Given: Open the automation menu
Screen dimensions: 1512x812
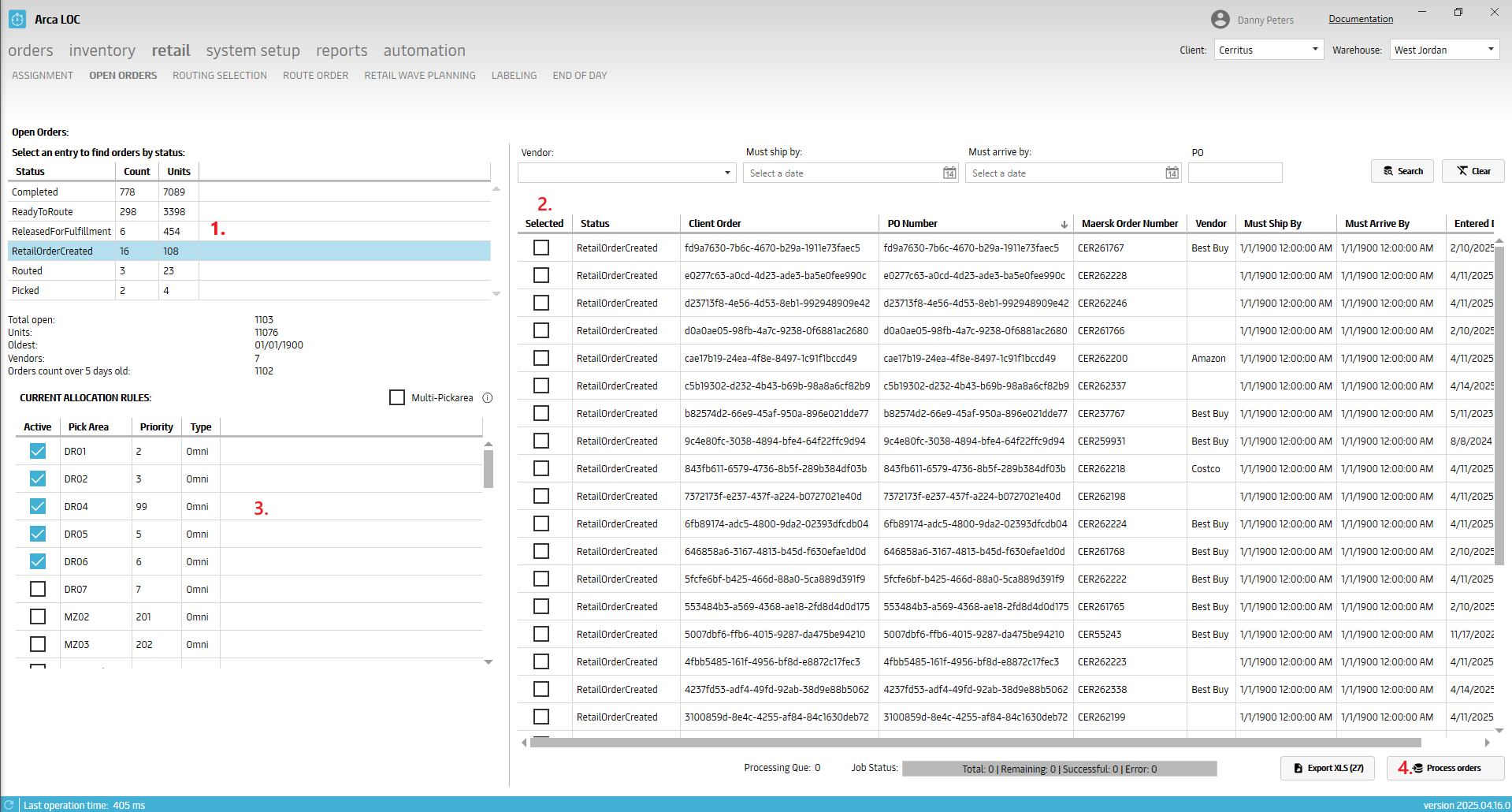Looking at the screenshot, I should point(425,50).
